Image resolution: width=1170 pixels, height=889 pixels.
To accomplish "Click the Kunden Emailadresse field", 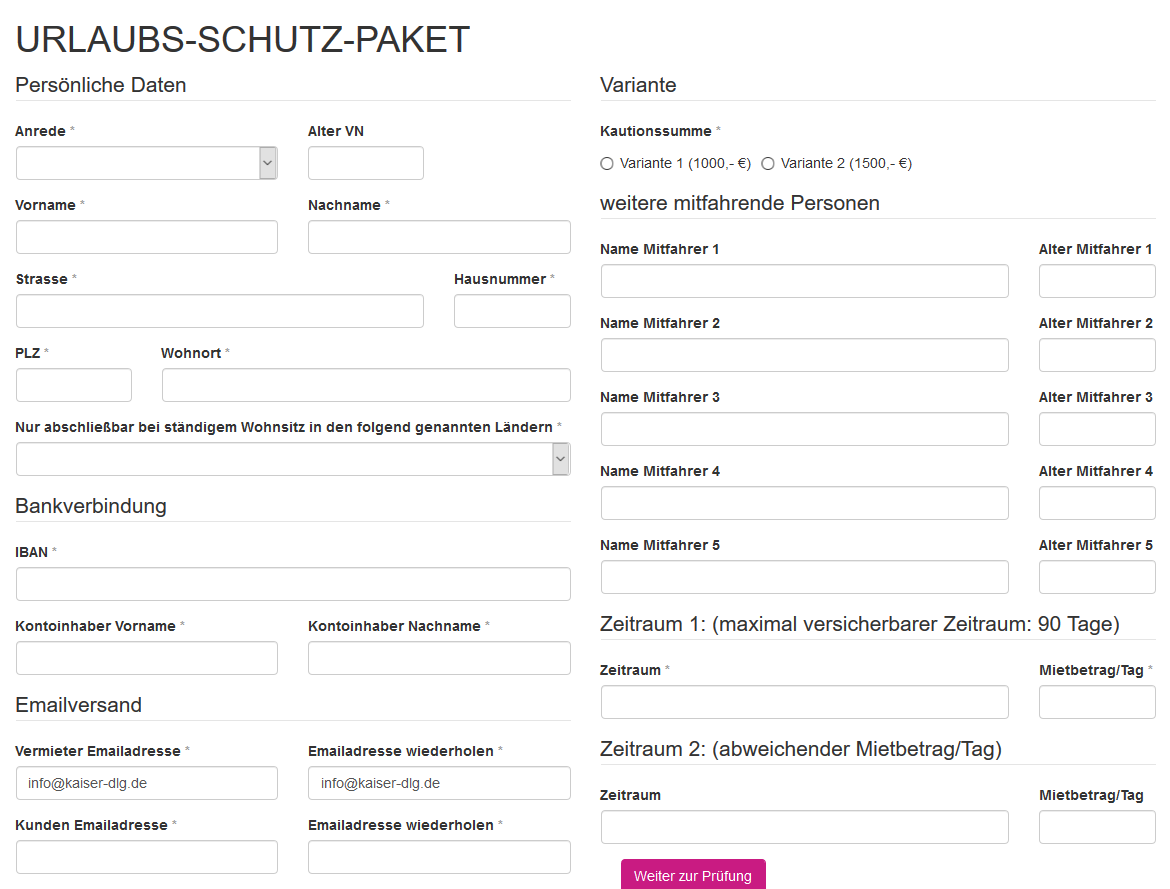I will pos(147,857).
